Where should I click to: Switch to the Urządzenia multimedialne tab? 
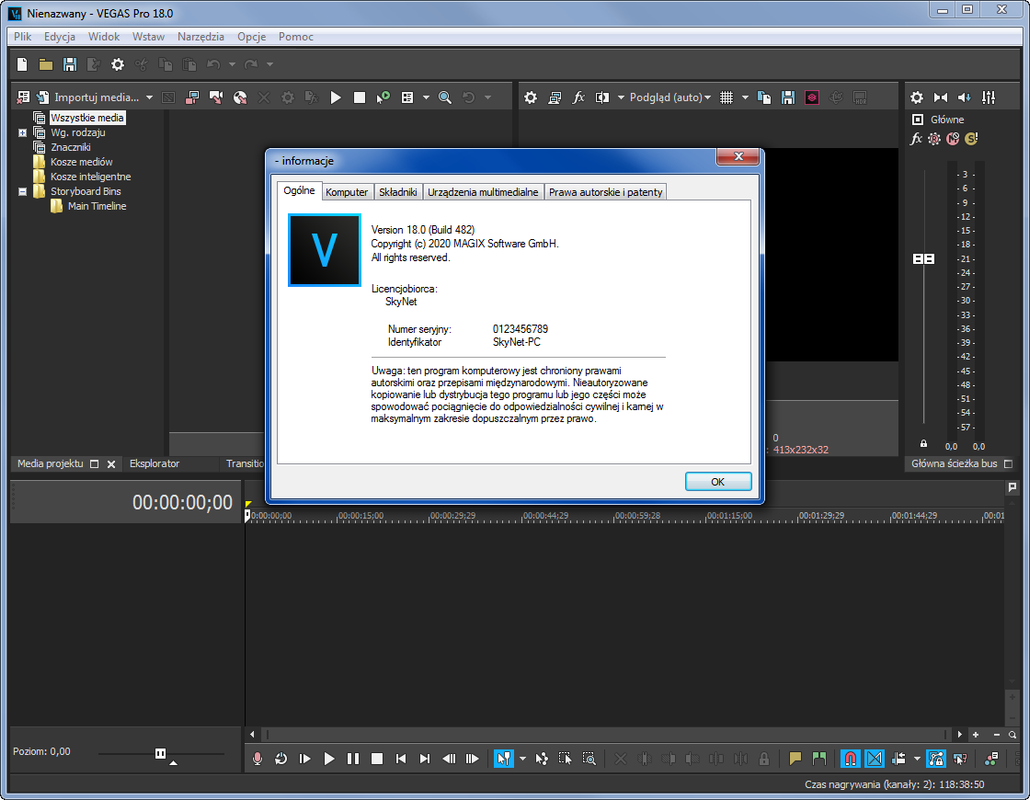pos(483,192)
